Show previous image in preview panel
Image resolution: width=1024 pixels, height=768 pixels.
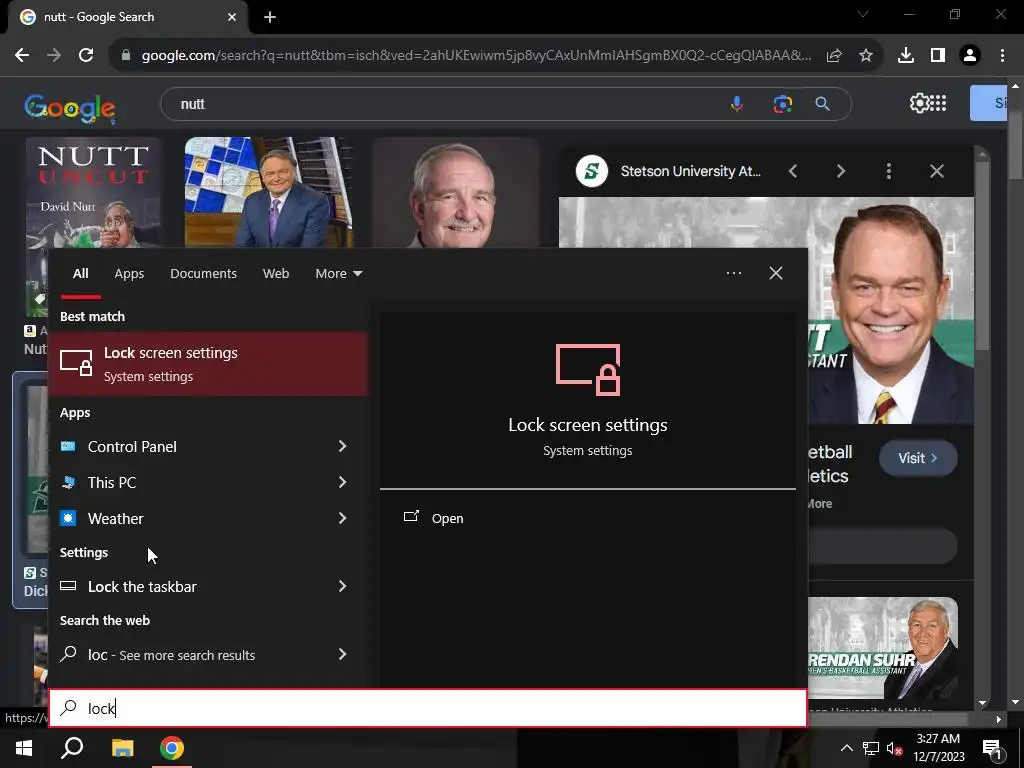pyautogui.click(x=793, y=171)
